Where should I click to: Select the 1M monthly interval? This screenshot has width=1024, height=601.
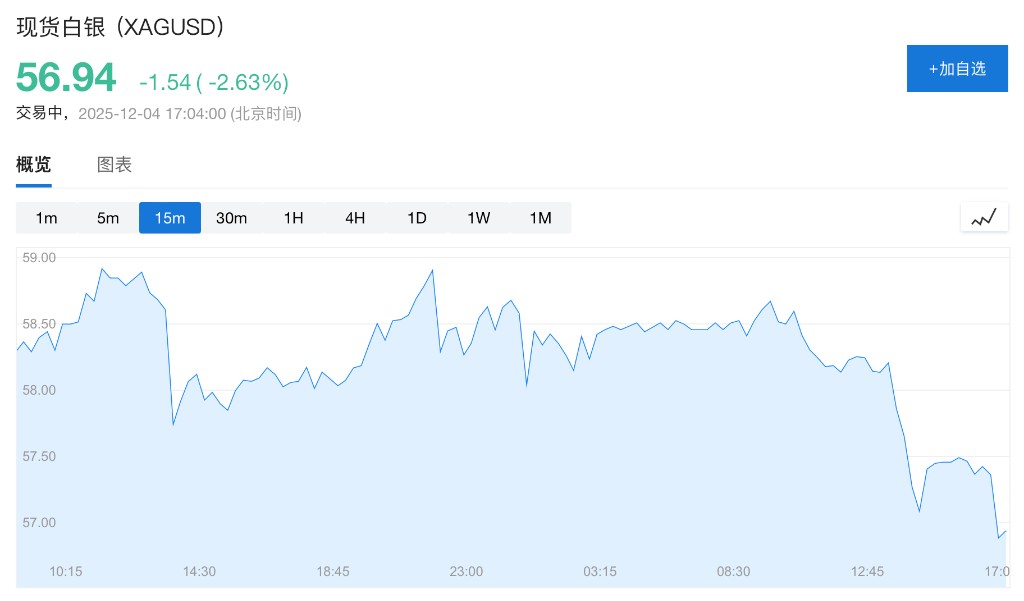540,218
